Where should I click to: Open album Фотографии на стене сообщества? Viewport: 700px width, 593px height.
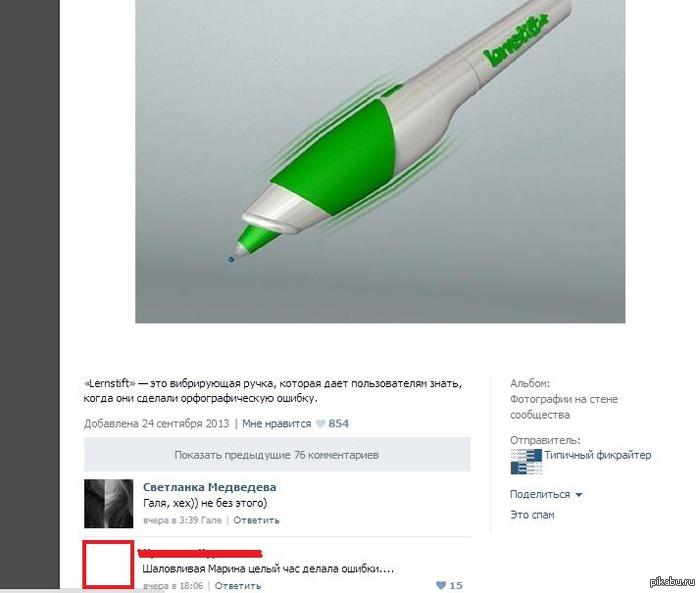564,407
